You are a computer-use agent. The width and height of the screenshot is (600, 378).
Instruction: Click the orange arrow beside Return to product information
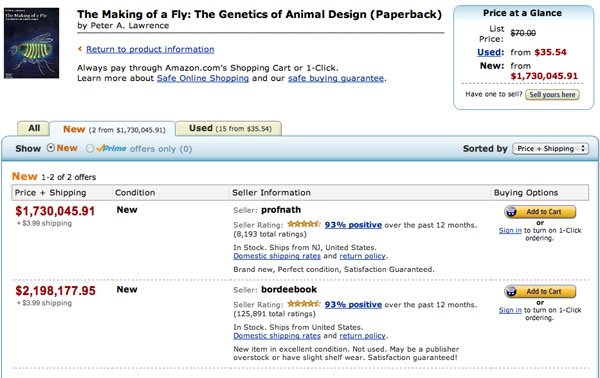click(x=80, y=49)
